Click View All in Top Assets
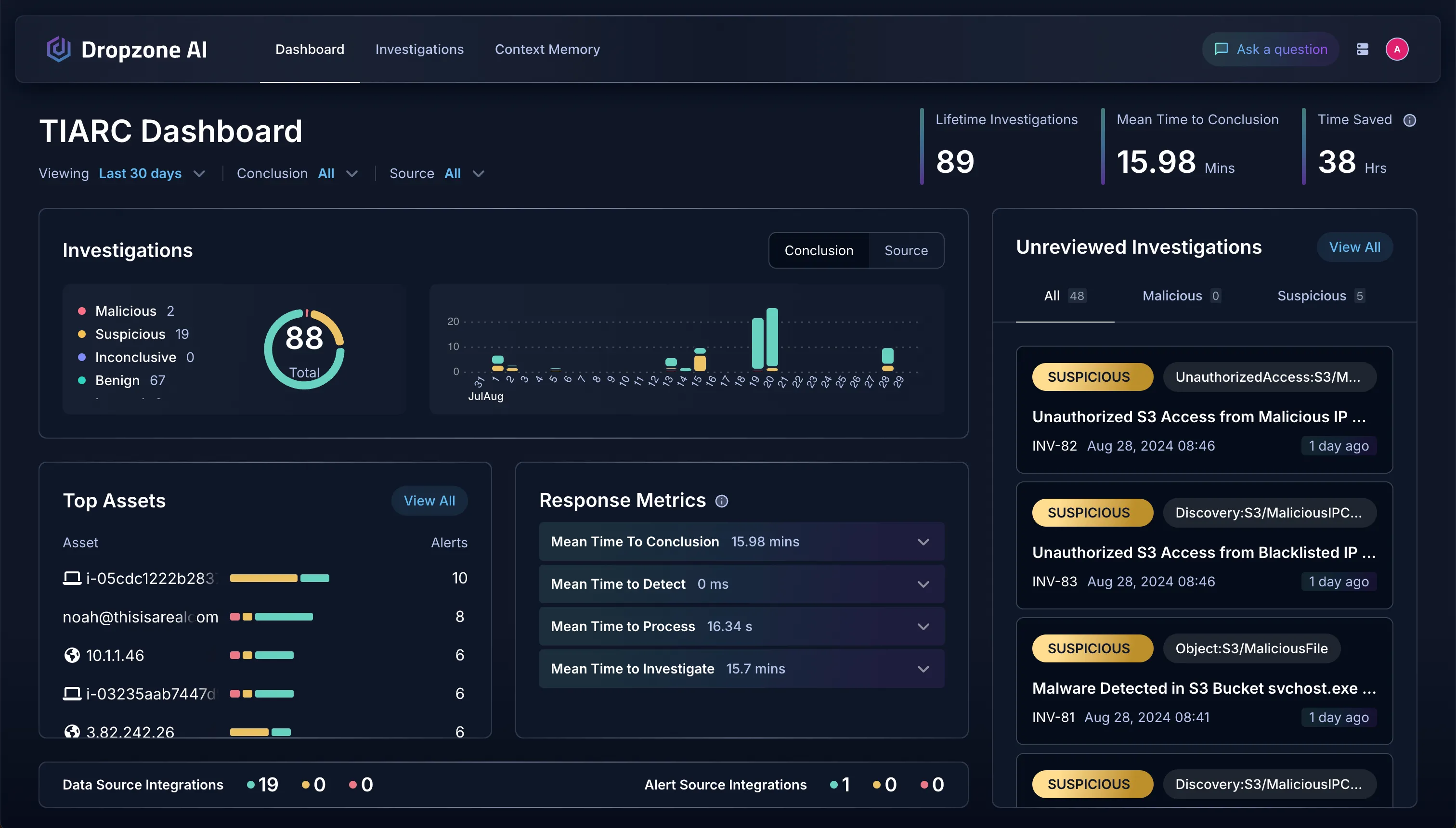The width and height of the screenshot is (1456, 828). (x=429, y=501)
